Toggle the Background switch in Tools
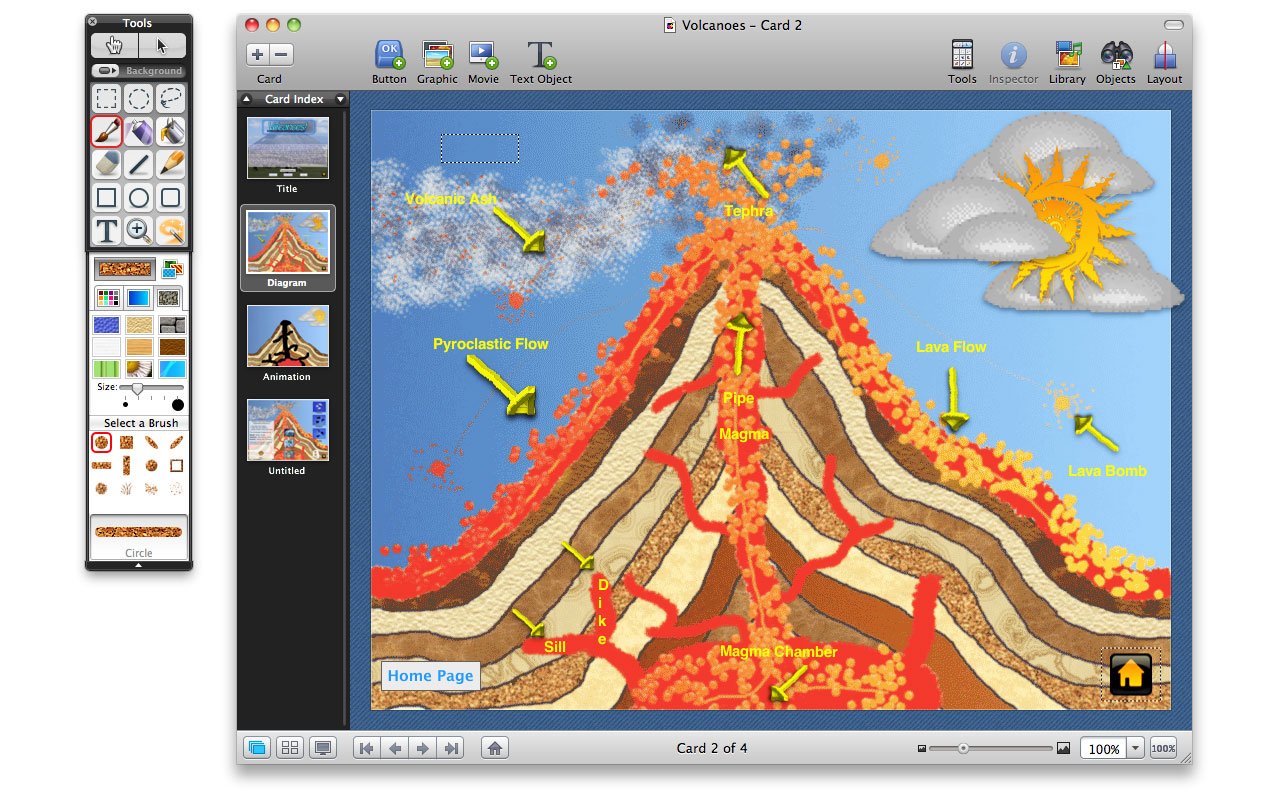The height and width of the screenshot is (800, 1280). click(x=106, y=71)
